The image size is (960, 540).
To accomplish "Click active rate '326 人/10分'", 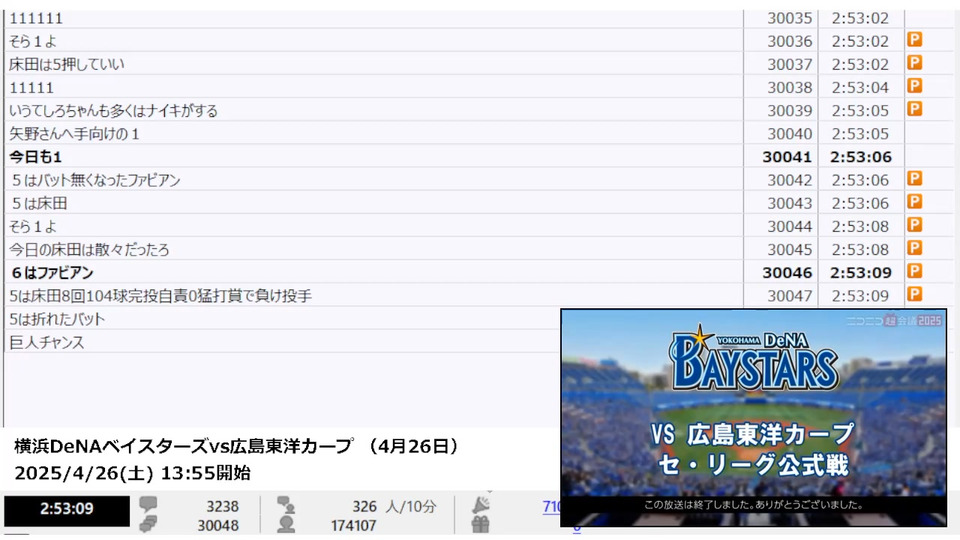I will 394,506.
